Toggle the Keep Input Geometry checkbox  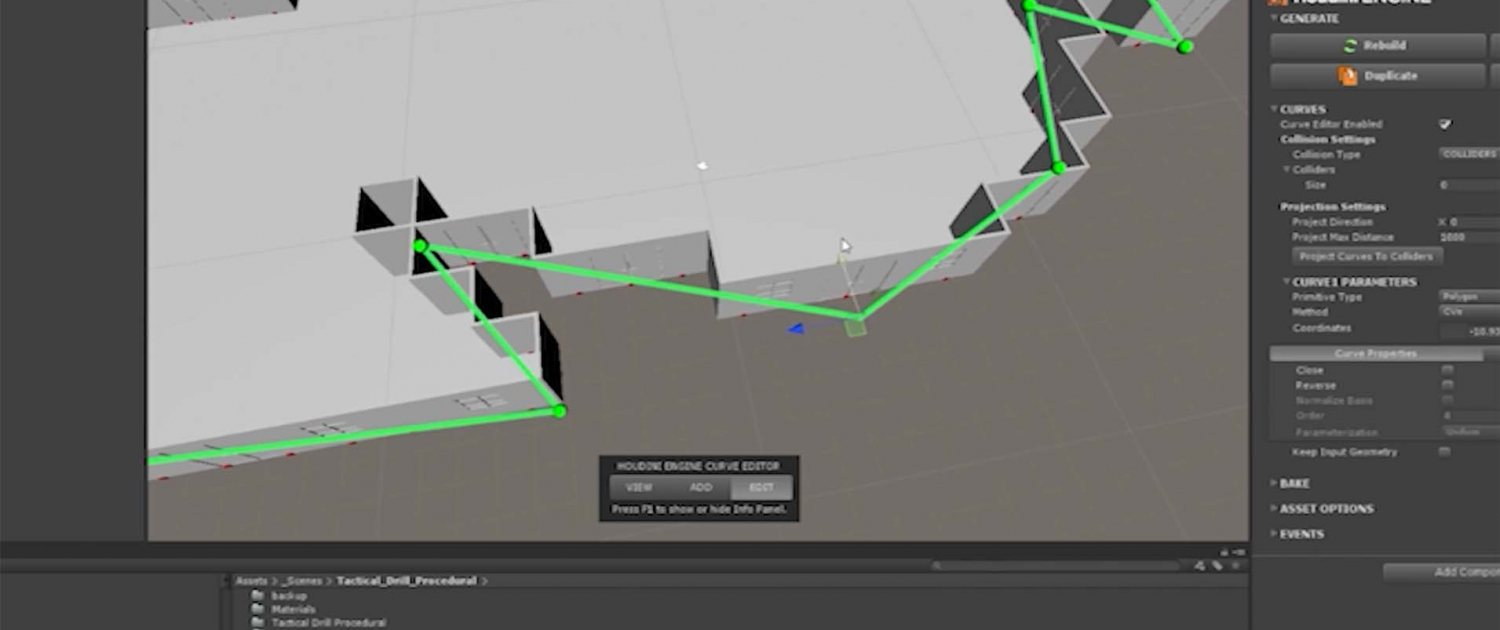pos(1445,452)
